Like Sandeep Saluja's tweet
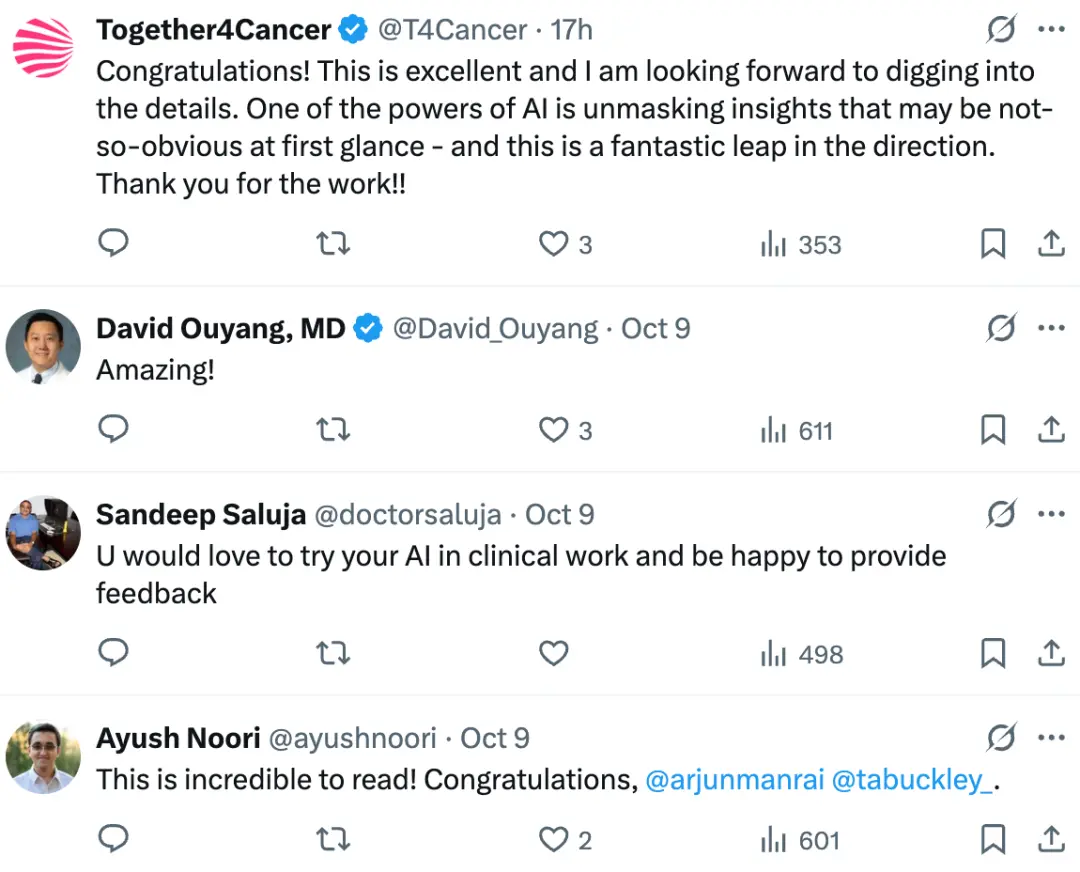The width and height of the screenshot is (1080, 872). click(x=553, y=654)
